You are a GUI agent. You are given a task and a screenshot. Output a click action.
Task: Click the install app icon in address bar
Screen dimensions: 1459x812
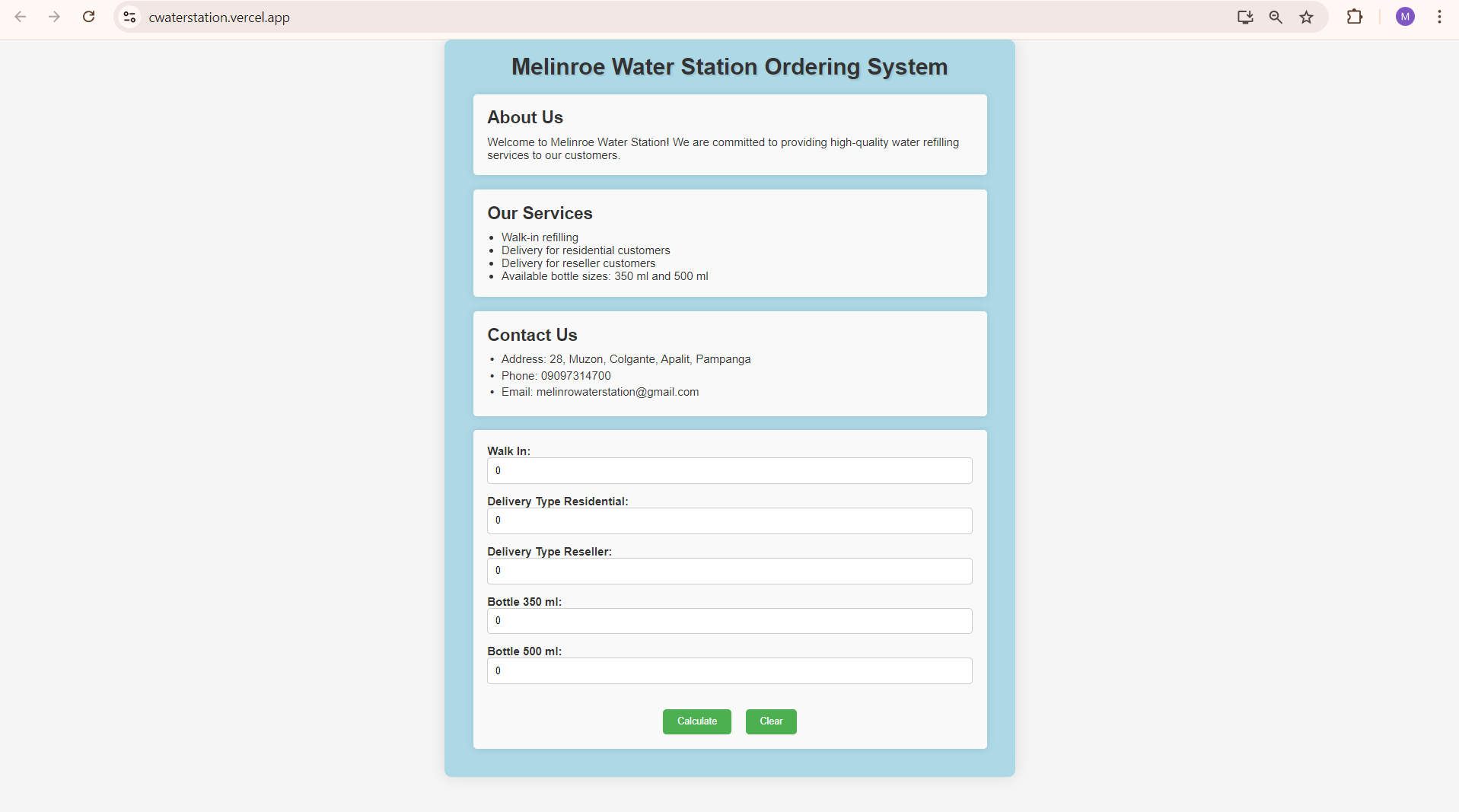point(1245,17)
